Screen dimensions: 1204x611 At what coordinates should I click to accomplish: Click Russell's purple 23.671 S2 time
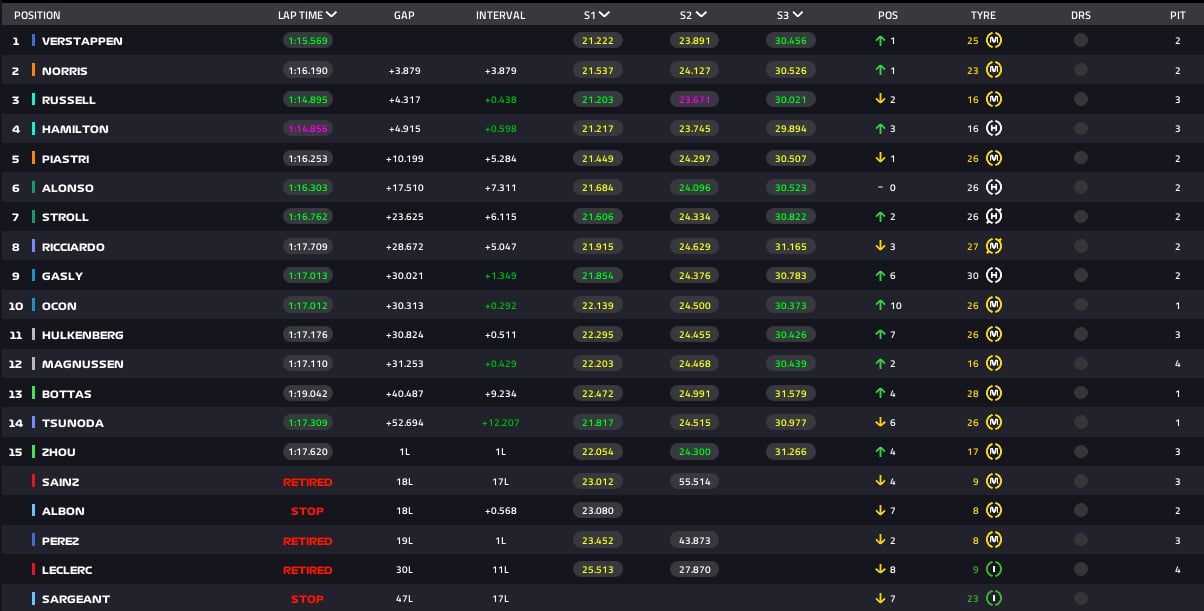point(694,100)
